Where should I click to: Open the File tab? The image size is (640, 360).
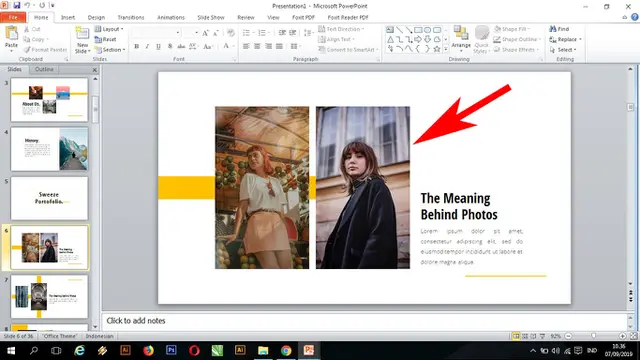pos(13,17)
